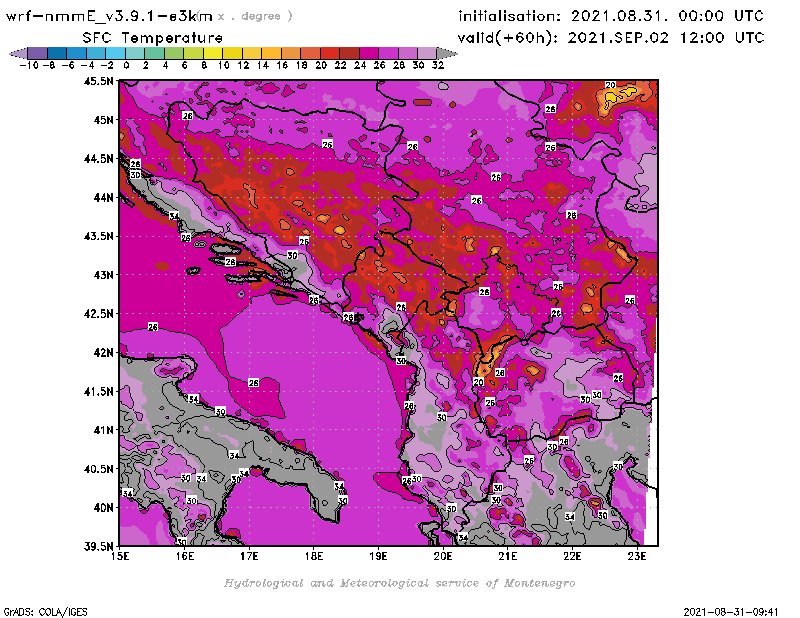Click the 39.5N latitude axis label
Image resolution: width=800 pixels, height=618 pixels.
click(x=98, y=547)
